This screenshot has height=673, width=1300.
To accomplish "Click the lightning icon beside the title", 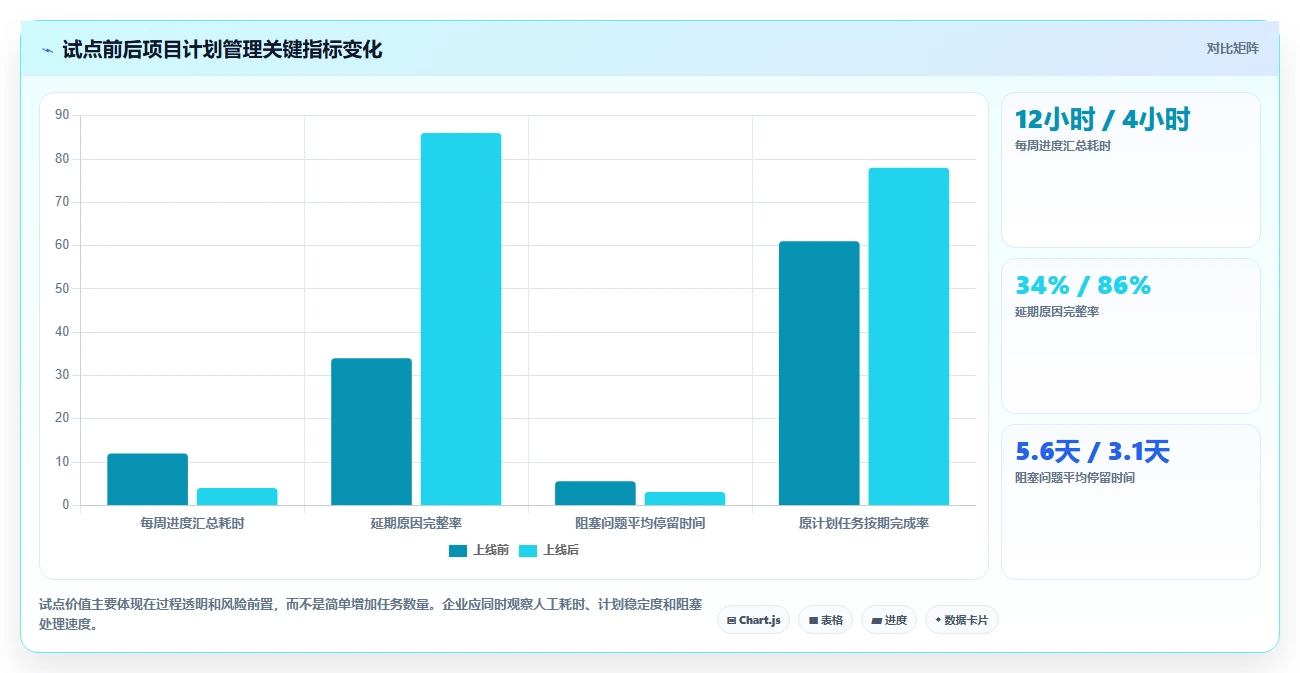I will click(x=47, y=50).
